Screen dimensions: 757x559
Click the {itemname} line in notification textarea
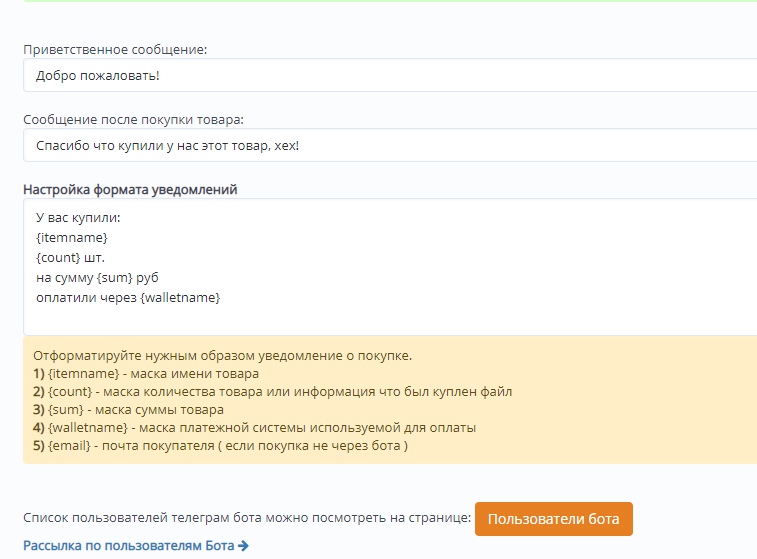(72, 238)
